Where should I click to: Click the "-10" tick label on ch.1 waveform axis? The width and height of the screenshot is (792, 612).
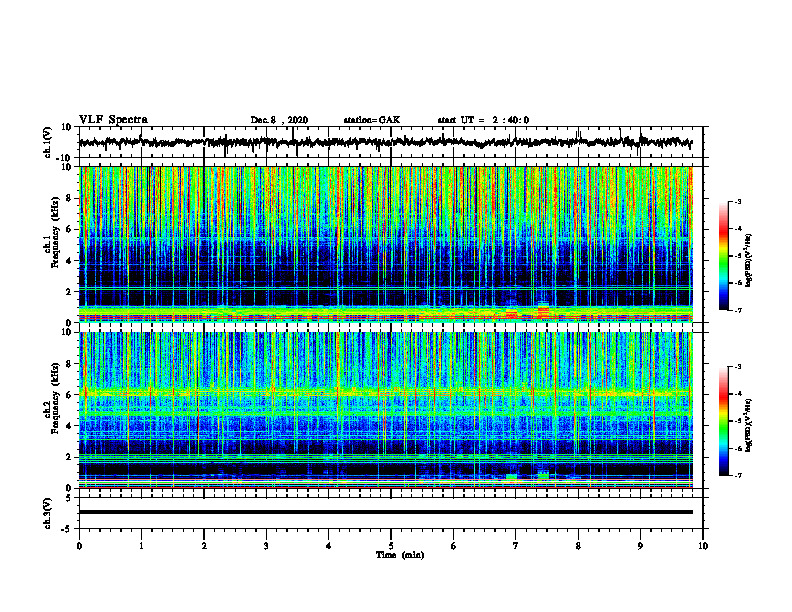pyautogui.click(x=65, y=158)
